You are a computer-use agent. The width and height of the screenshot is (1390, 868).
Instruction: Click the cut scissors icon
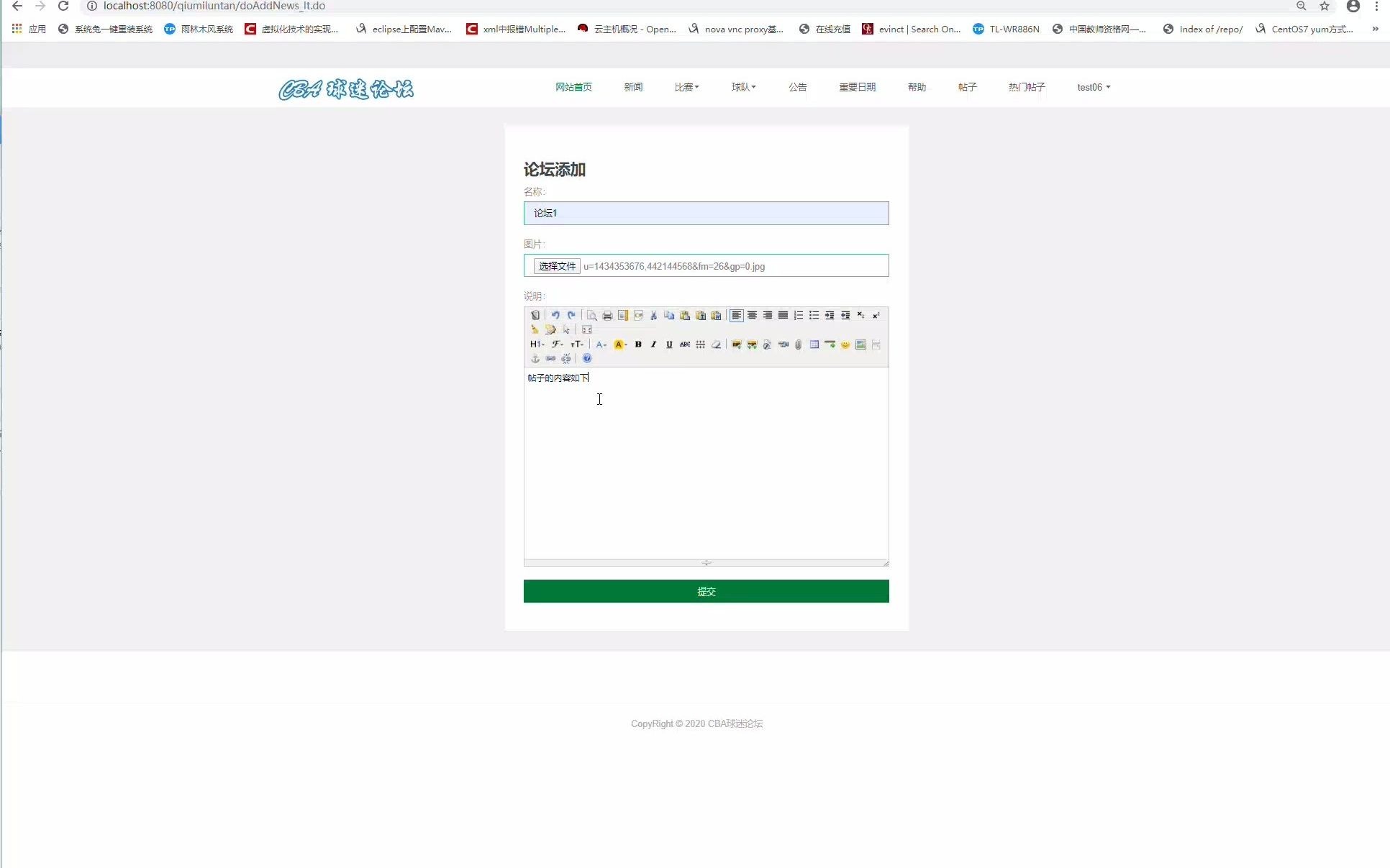(x=653, y=315)
